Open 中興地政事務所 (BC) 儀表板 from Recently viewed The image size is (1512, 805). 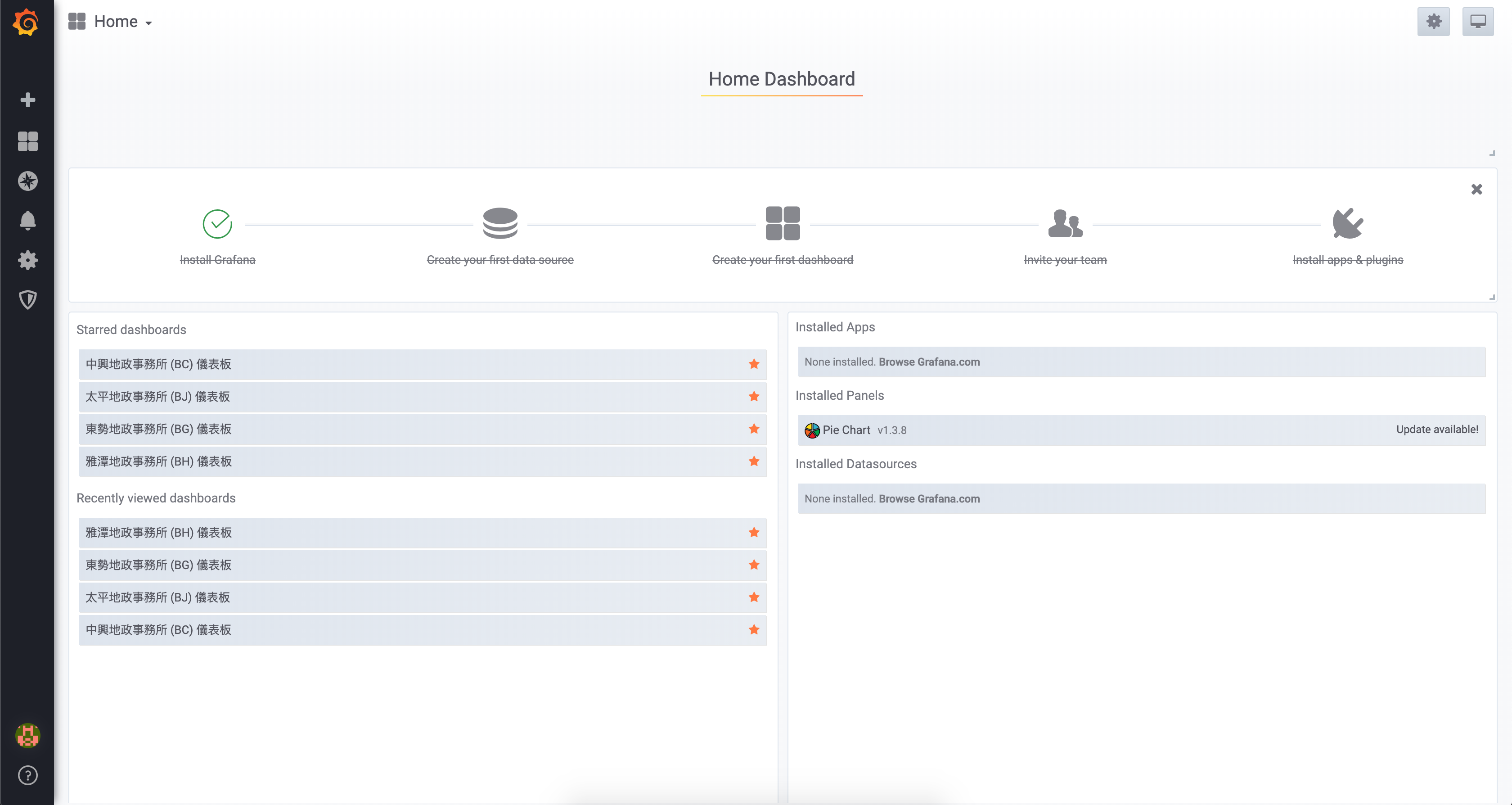pyautogui.click(x=423, y=629)
